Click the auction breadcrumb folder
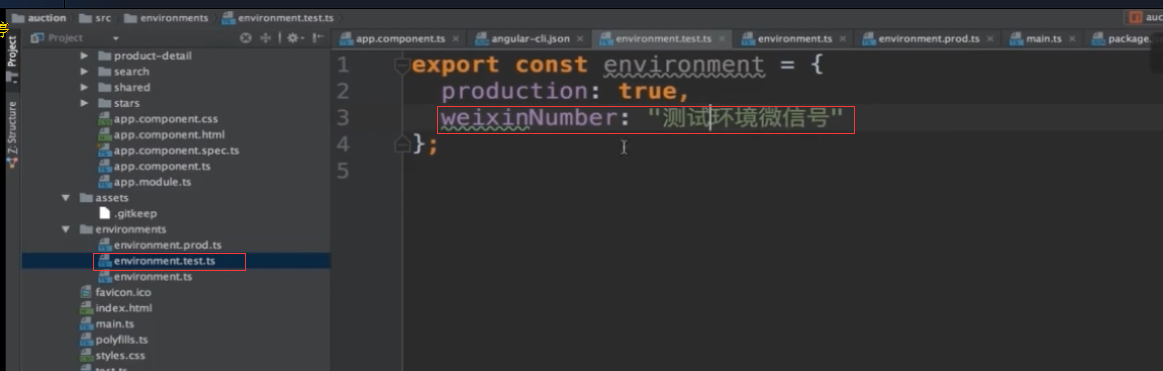1163x371 pixels. point(39,18)
